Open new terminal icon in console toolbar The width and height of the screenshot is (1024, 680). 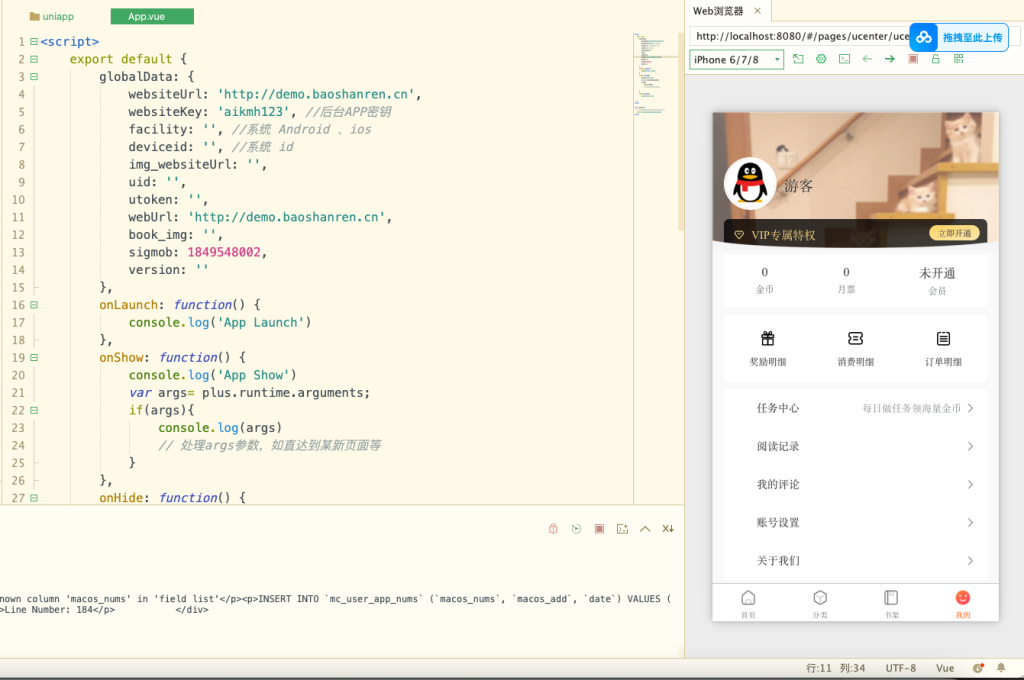point(622,529)
